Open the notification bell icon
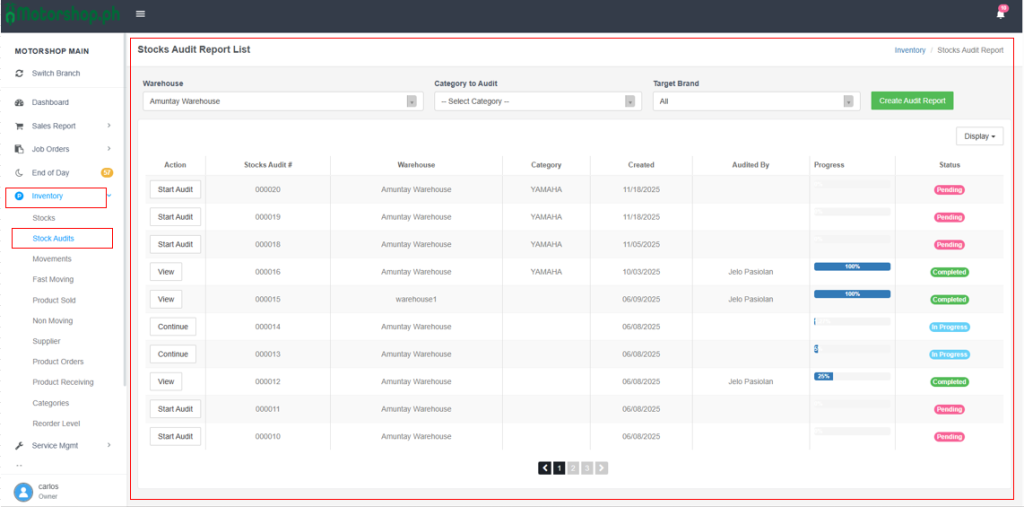Screen dimensions: 1024x507 pyautogui.click(x=1000, y=14)
